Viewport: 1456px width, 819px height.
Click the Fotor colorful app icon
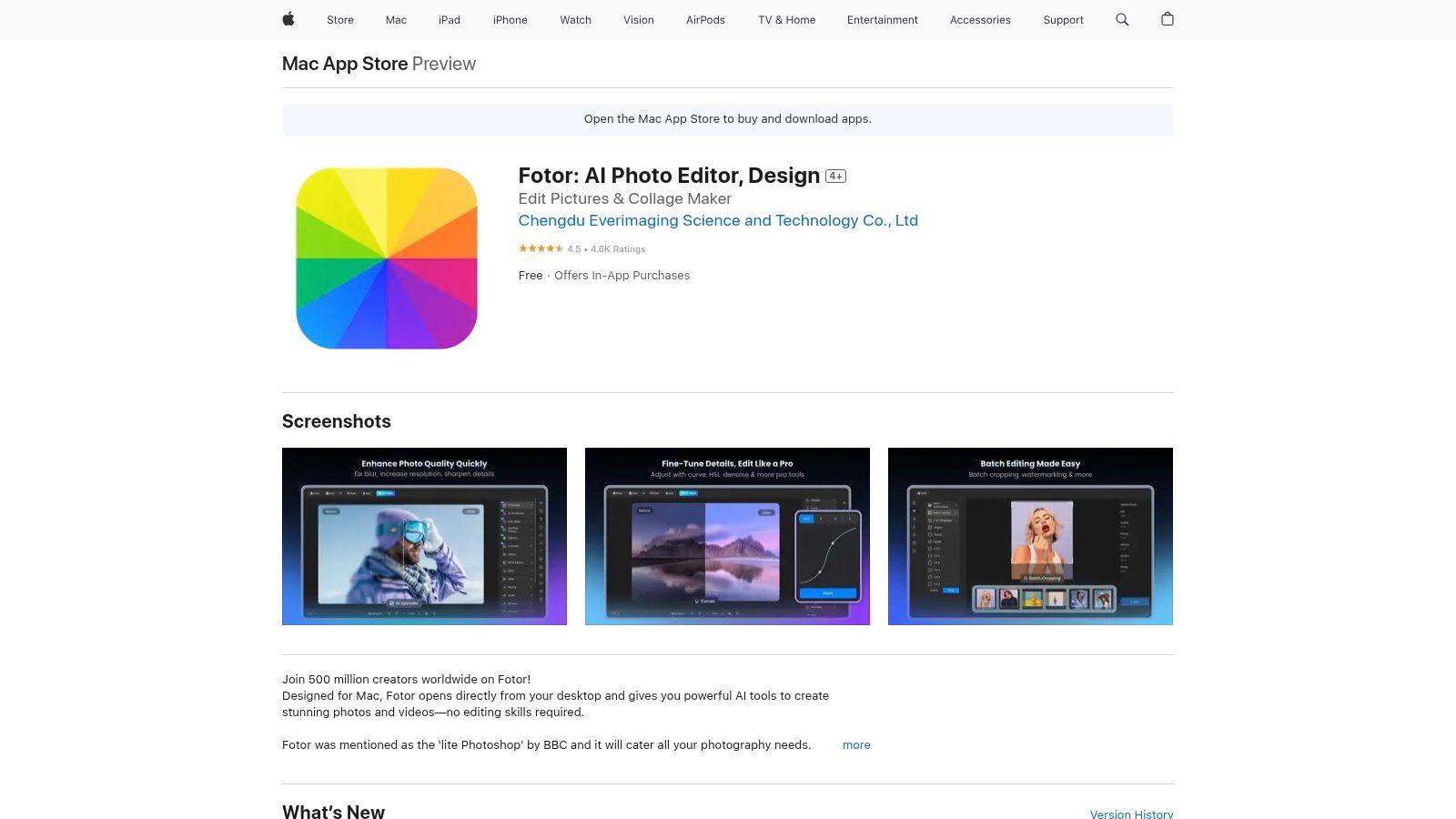(387, 258)
